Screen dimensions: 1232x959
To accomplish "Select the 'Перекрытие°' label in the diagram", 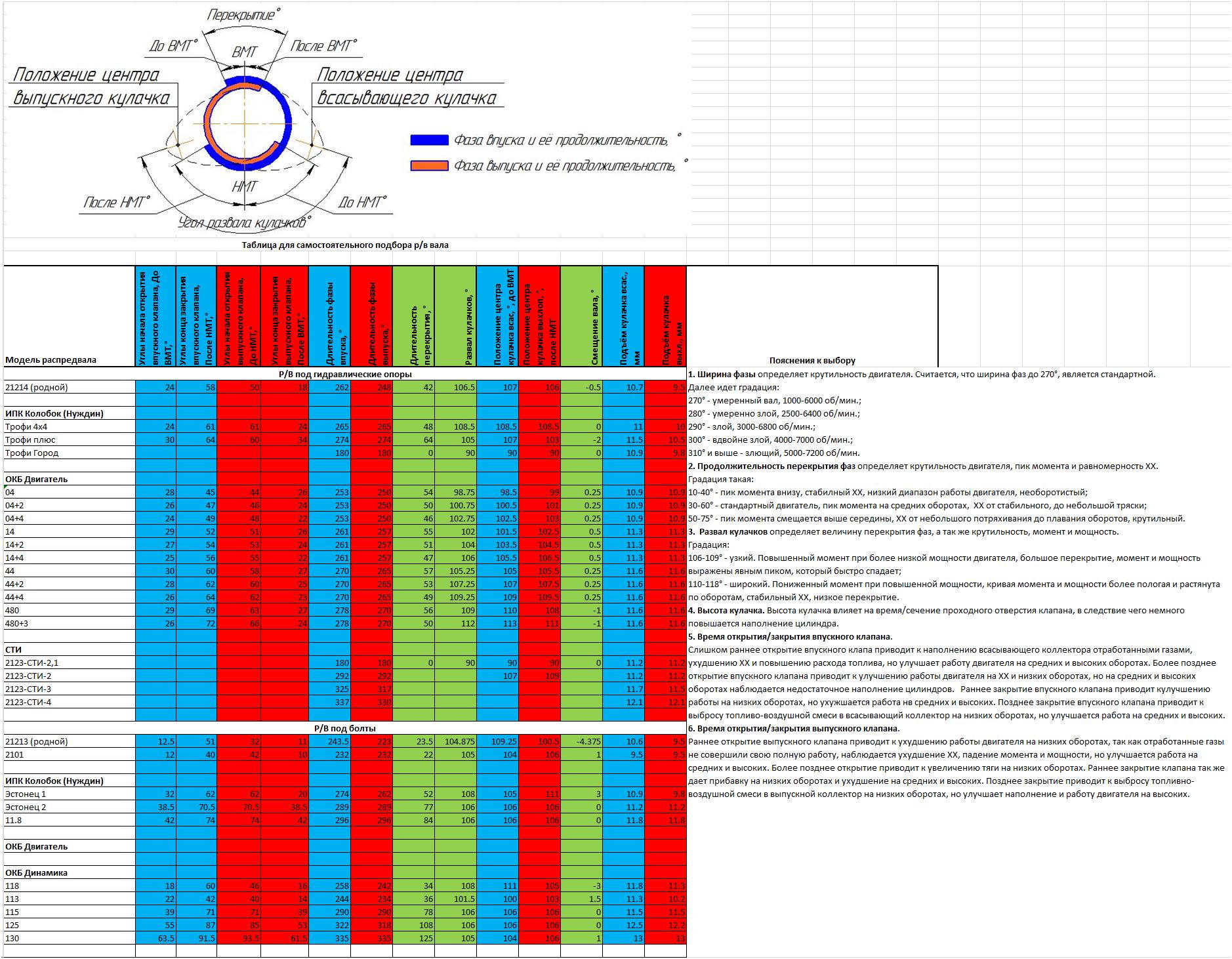I will 243,14.
